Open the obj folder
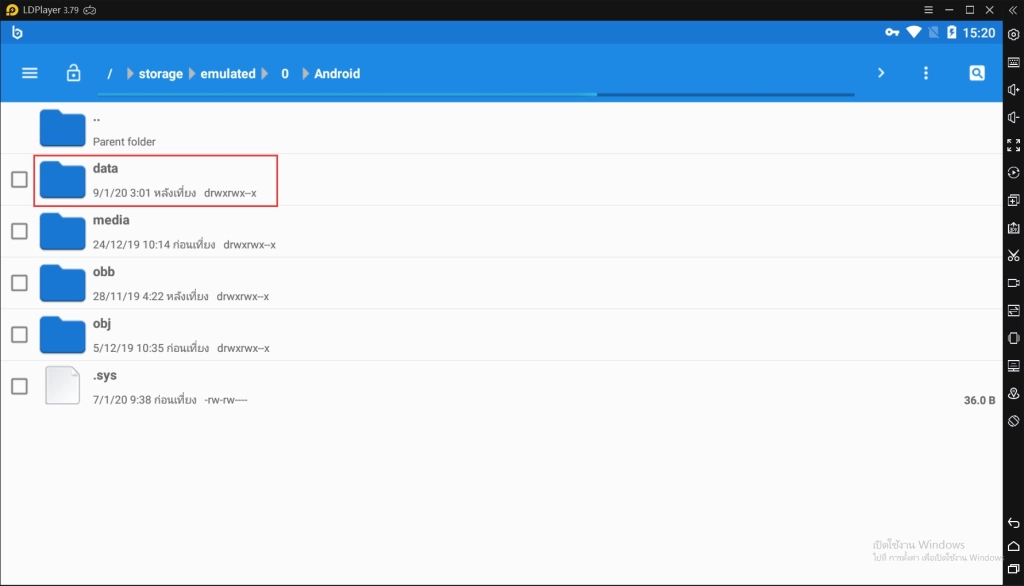Screen dimensions: 1024x586 point(502,334)
